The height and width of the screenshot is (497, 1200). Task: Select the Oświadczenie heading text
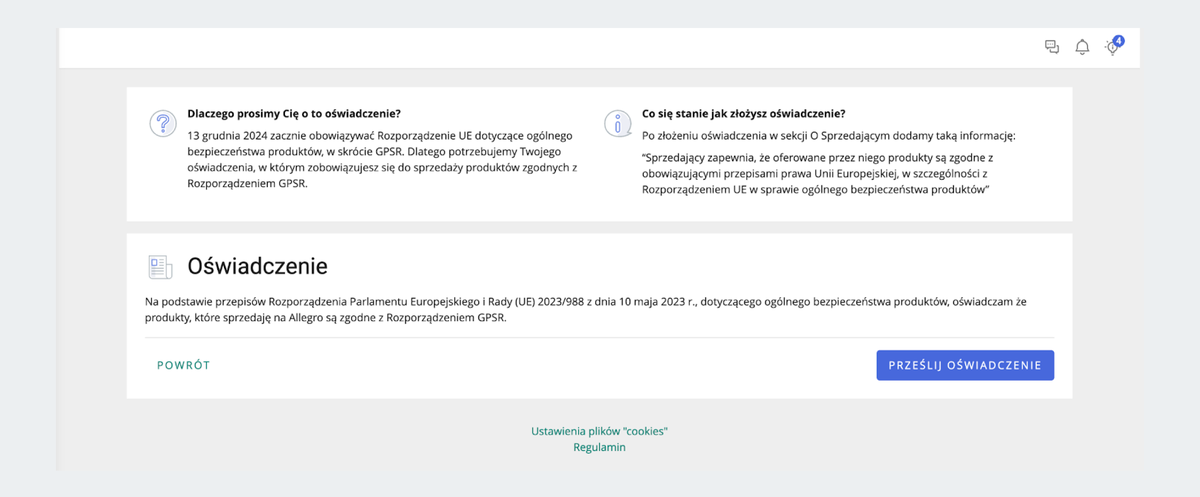coord(258,266)
